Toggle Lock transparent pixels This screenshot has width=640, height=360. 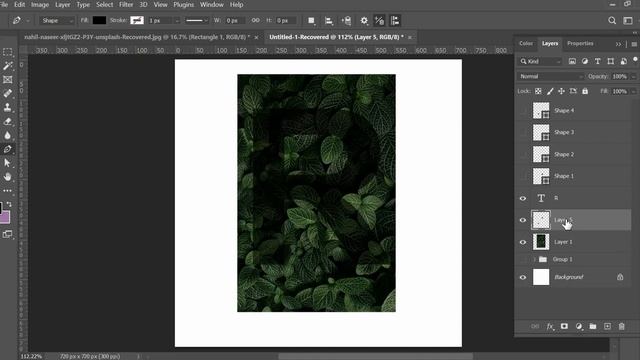(538, 91)
